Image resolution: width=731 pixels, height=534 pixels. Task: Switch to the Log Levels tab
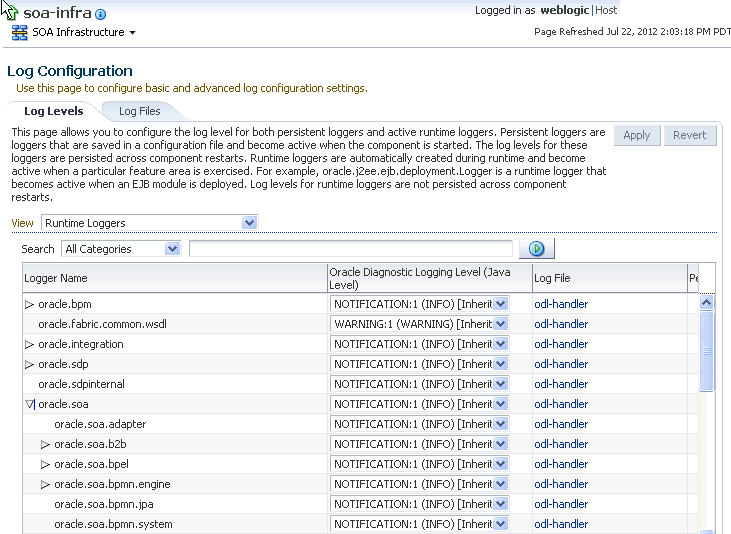(x=54, y=111)
